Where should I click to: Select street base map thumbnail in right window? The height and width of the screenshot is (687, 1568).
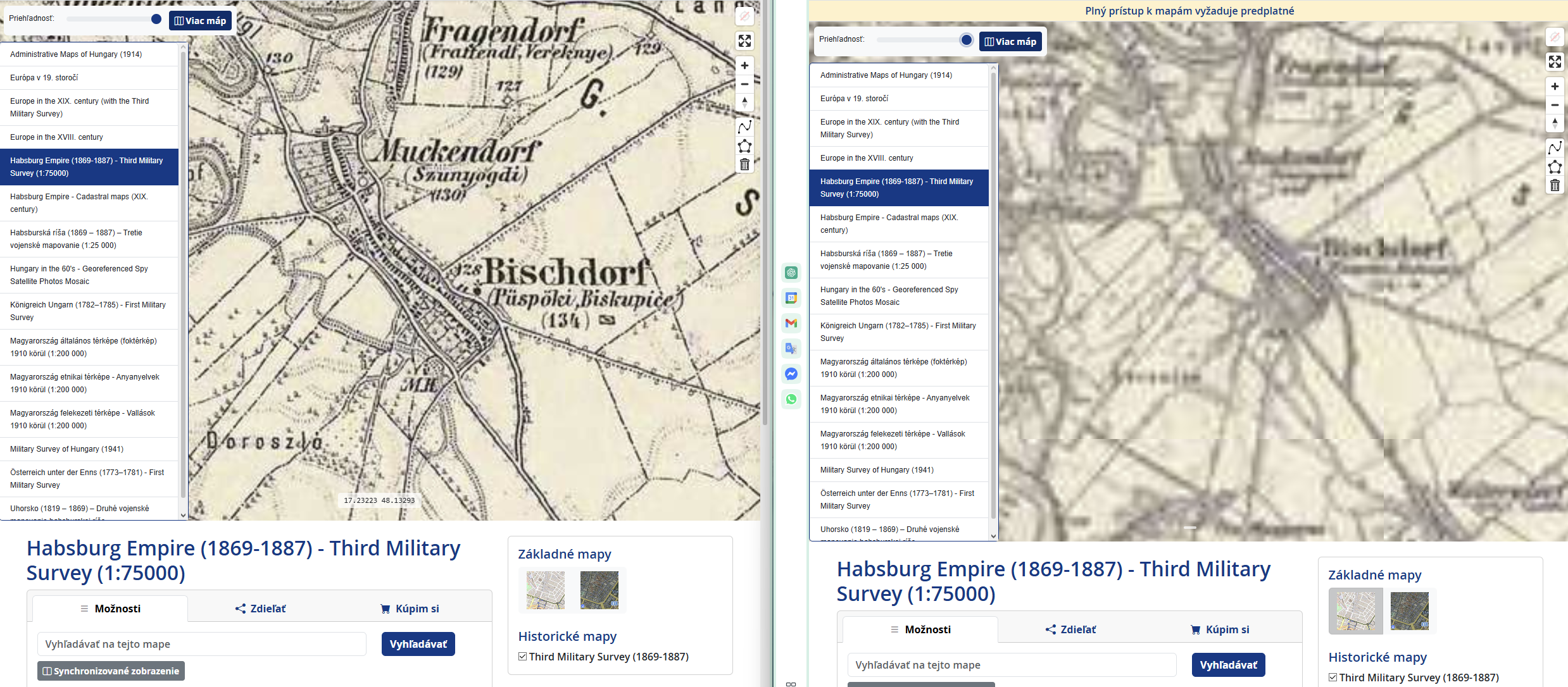tap(1356, 611)
